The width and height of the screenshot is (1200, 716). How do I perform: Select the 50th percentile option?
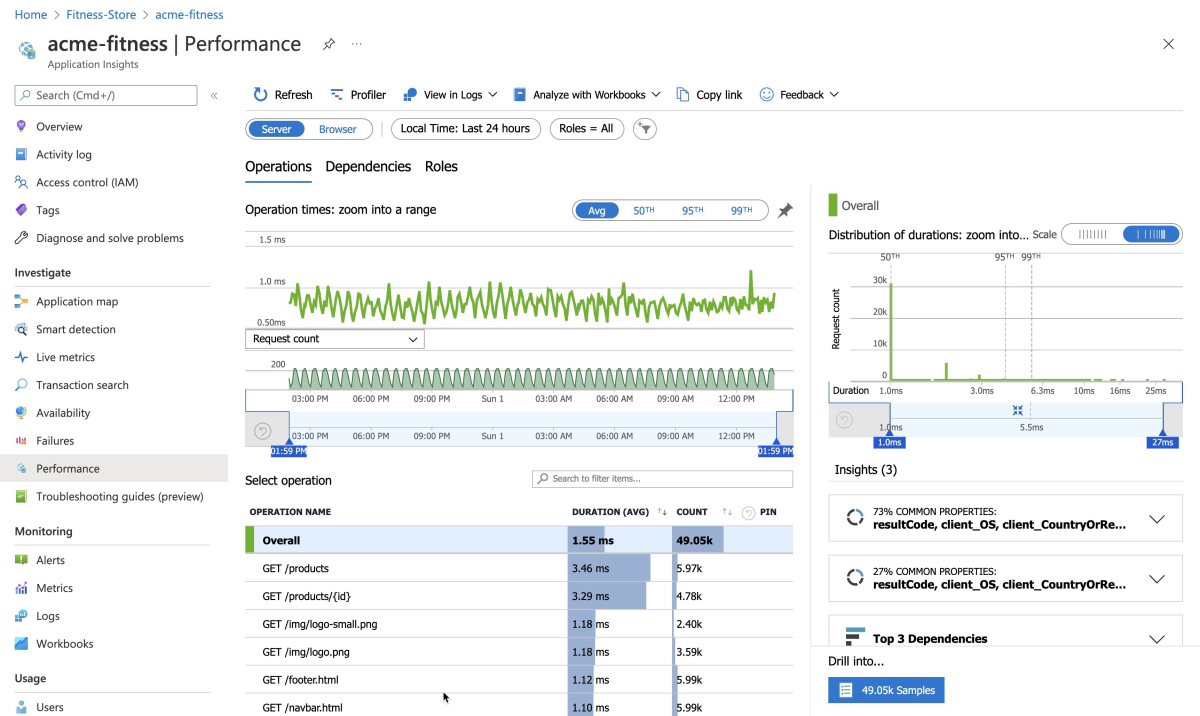point(643,211)
